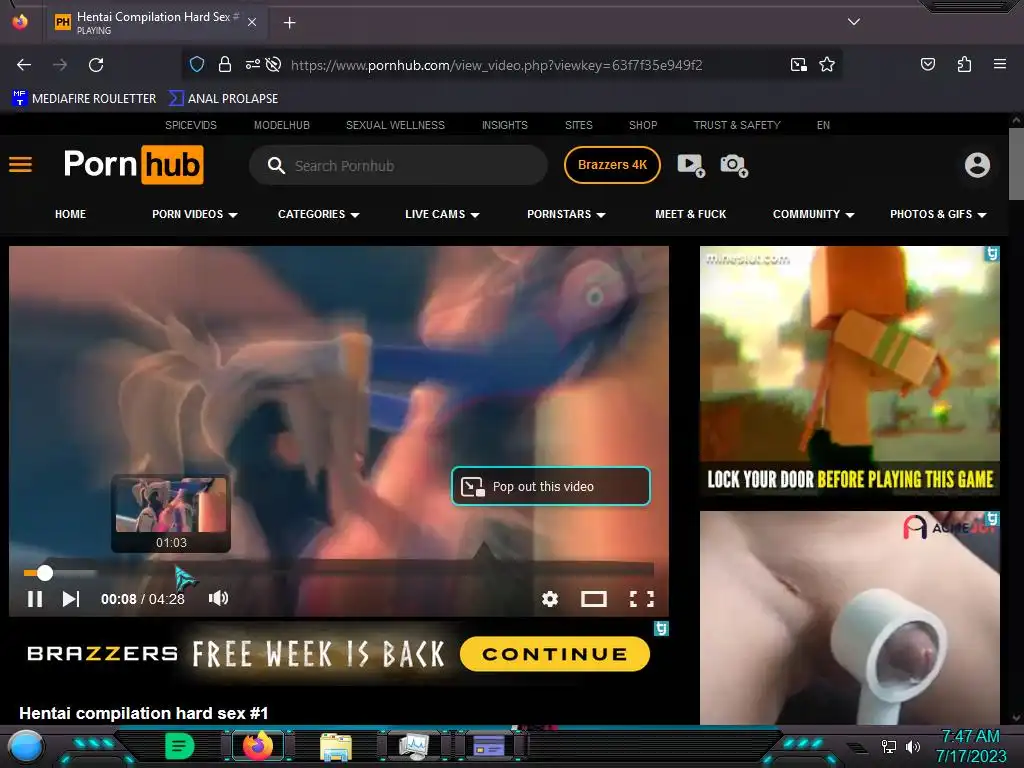Expand the list all tabs chevron

[854, 22]
